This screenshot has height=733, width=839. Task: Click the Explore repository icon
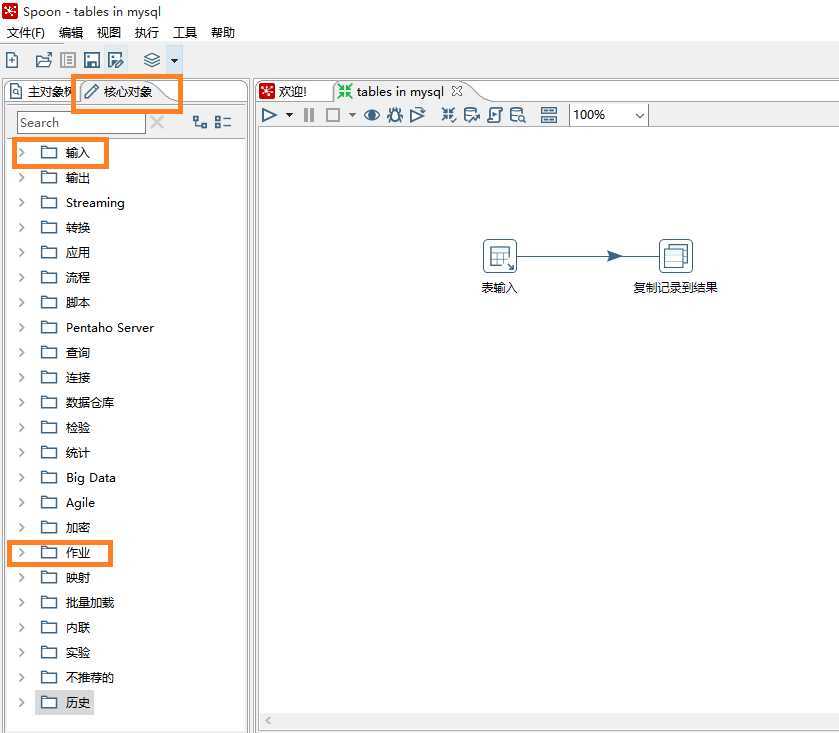pos(68,60)
